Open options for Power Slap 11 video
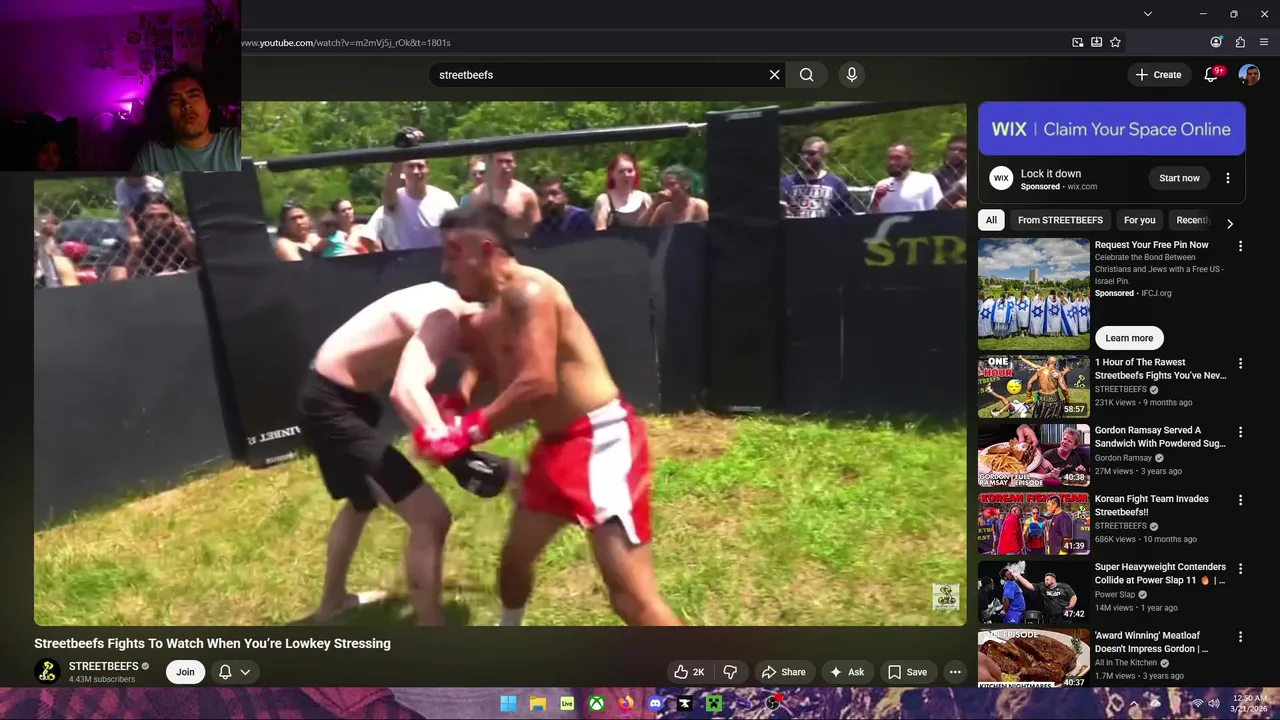The height and width of the screenshot is (720, 1280). coord(1240,568)
